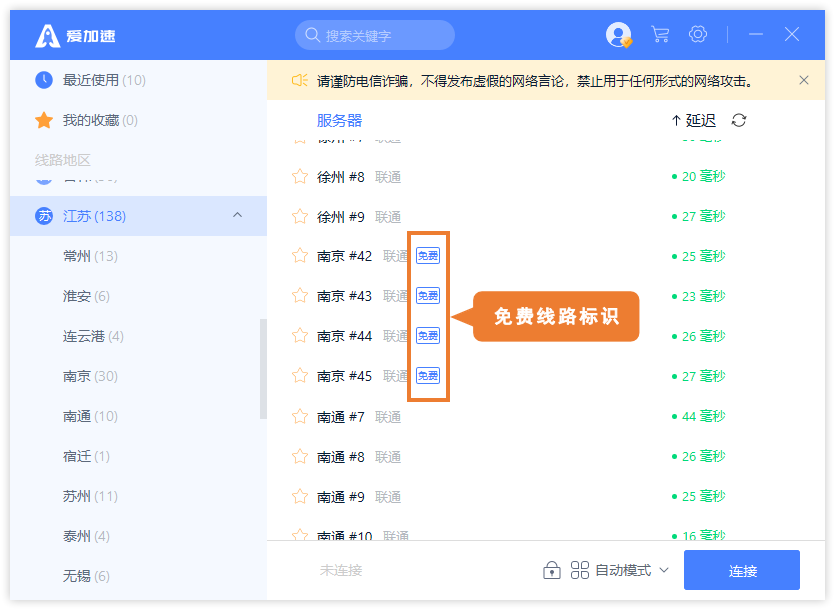Click the 连接 connect button
Image resolution: width=835 pixels, height=610 pixels.
coord(742,570)
